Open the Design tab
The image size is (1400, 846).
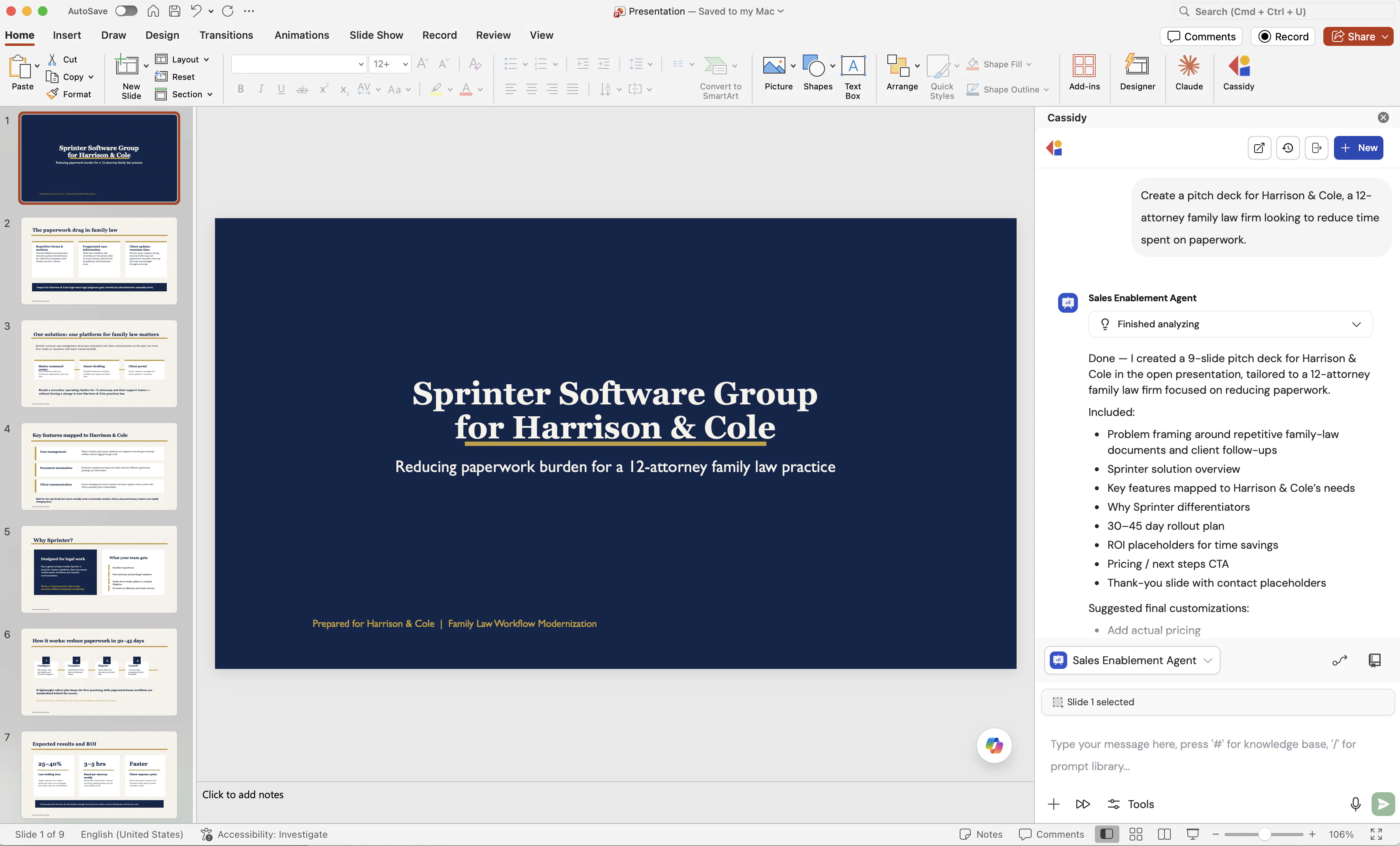click(x=162, y=35)
